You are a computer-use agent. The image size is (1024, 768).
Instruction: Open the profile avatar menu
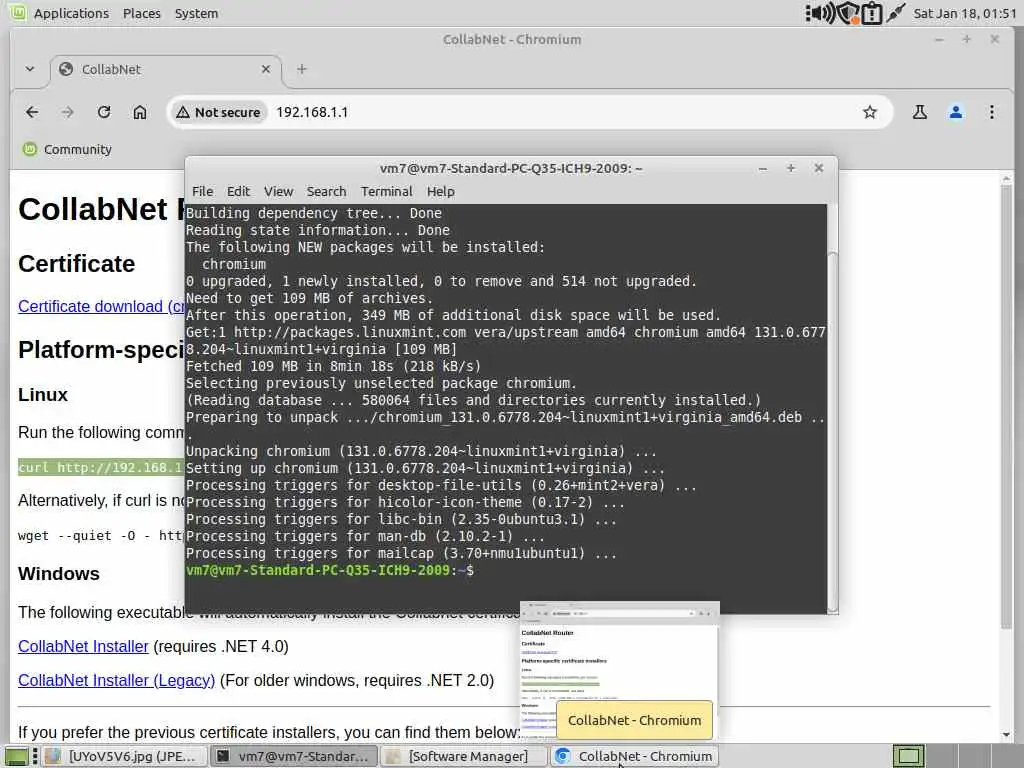pyautogui.click(x=955, y=112)
